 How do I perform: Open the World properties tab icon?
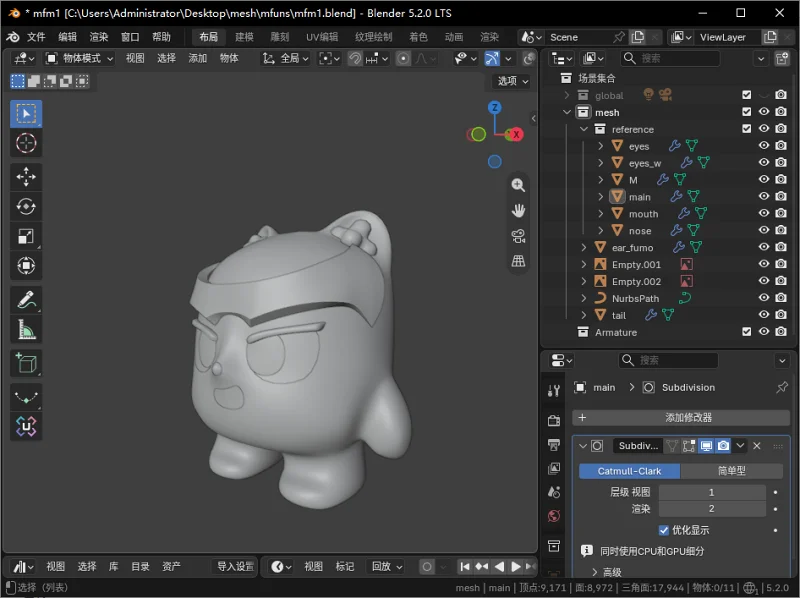click(x=554, y=516)
